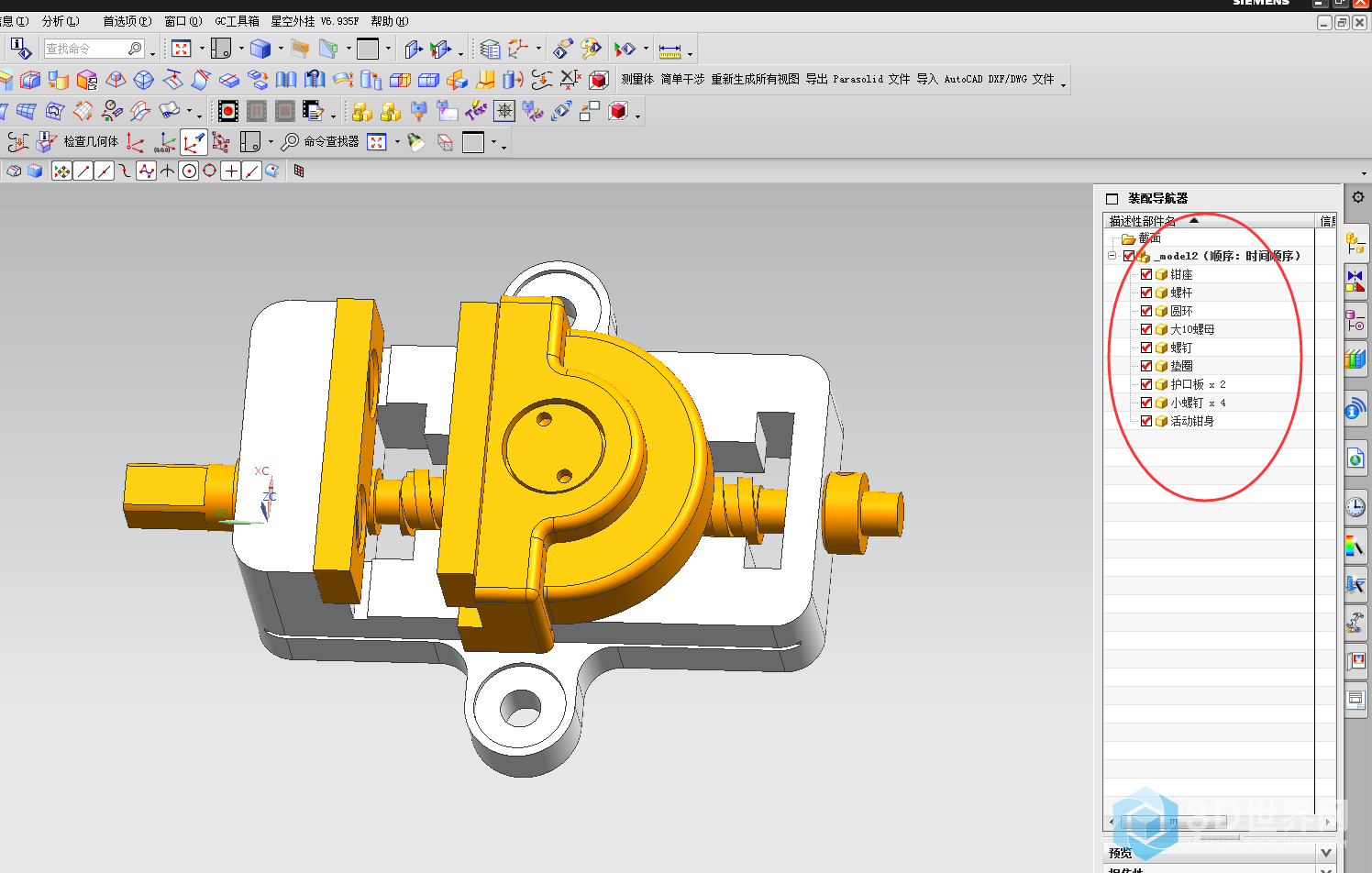Uncheck the _model2 assembly checkbox
1372x873 pixels.
(x=1129, y=256)
